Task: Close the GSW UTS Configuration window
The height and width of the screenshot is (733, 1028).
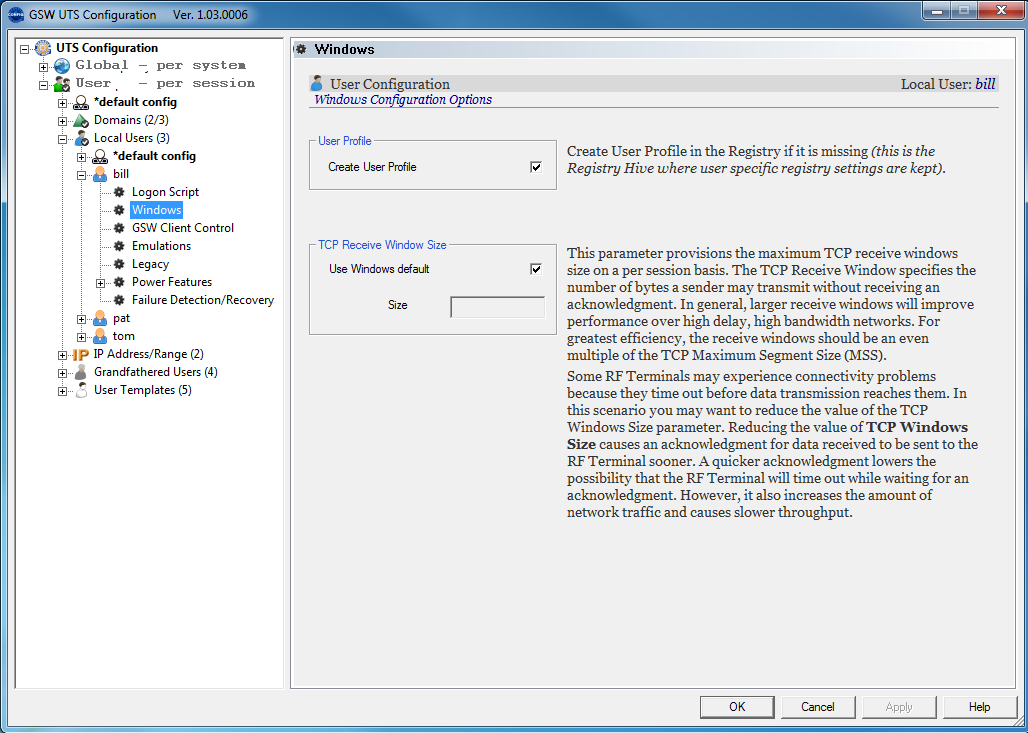Action: (x=999, y=11)
